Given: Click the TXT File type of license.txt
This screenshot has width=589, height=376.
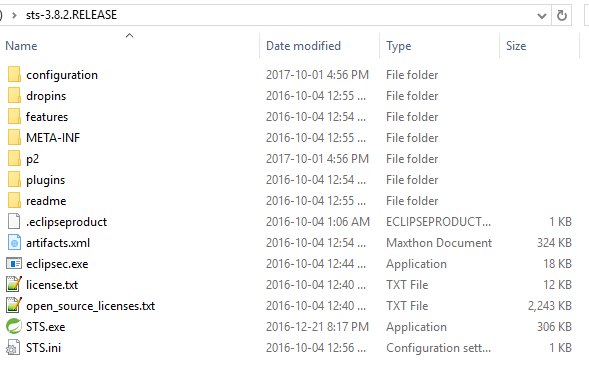Looking at the screenshot, I should coord(407,285).
